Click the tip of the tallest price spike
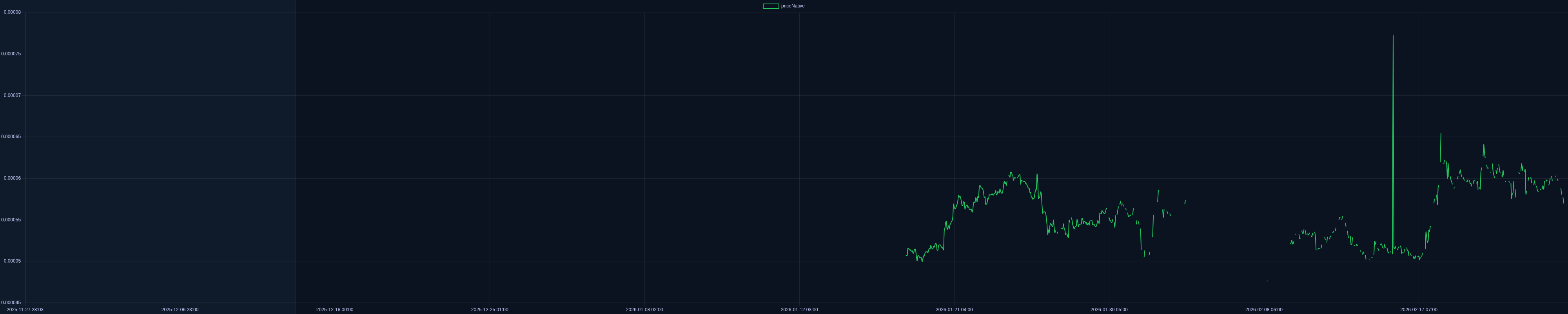This screenshot has height=314, width=1568. pos(1393,36)
